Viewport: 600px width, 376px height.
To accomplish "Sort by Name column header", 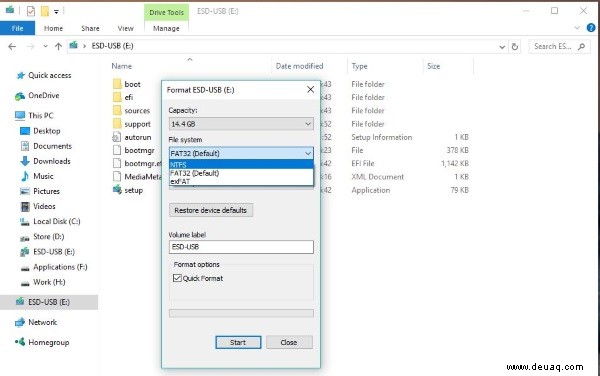I will pyautogui.click(x=122, y=66).
